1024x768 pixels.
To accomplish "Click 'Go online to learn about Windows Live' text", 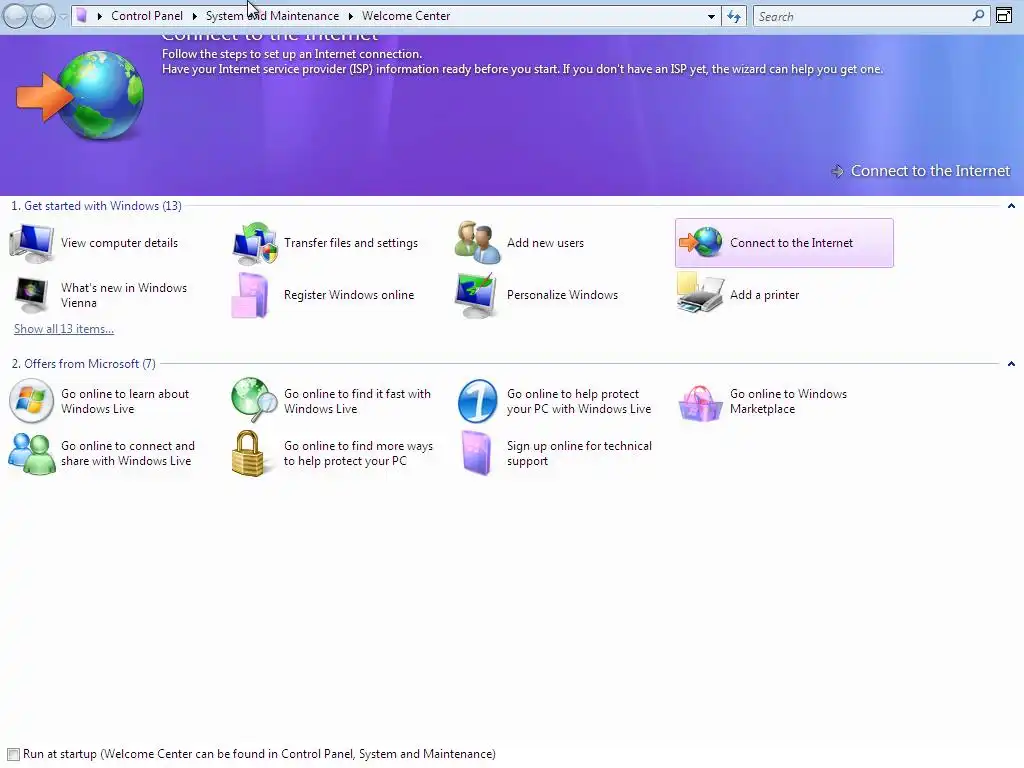I will [x=125, y=402].
